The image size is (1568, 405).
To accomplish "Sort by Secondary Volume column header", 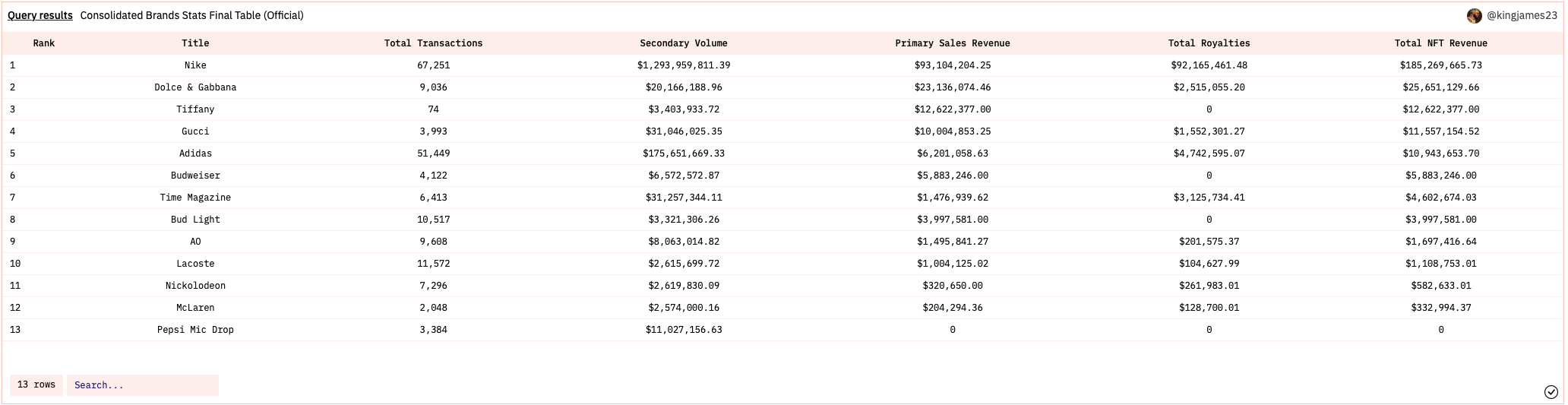I will (x=683, y=43).
